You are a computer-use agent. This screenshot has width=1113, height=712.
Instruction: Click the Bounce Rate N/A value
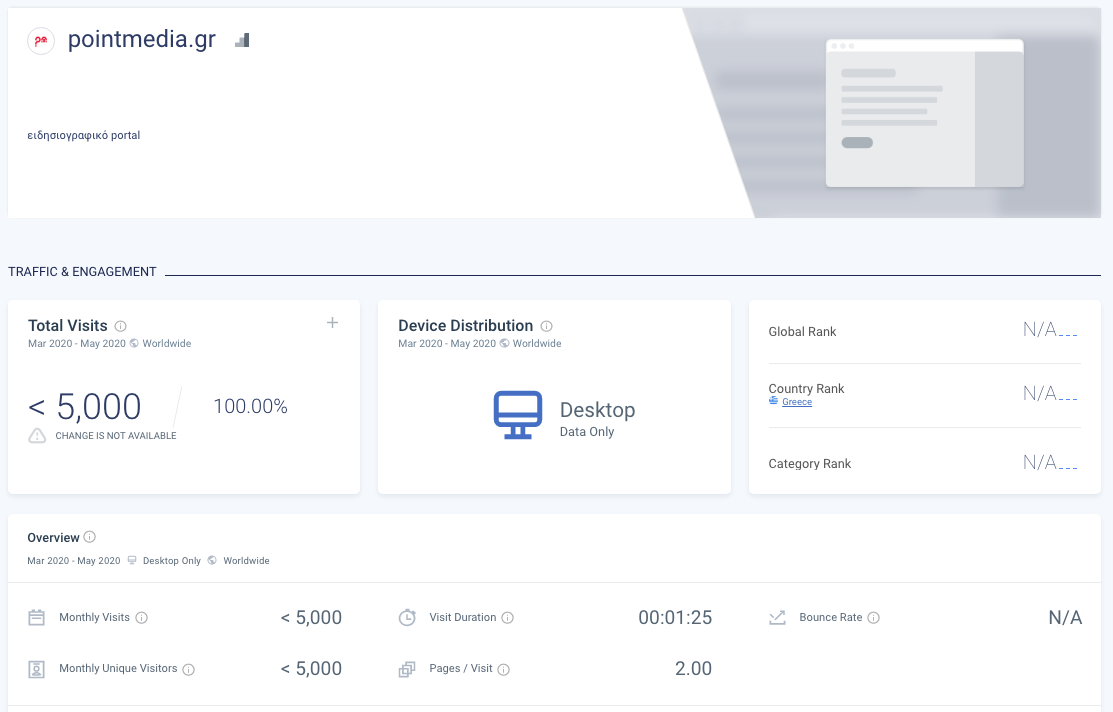coord(1065,618)
